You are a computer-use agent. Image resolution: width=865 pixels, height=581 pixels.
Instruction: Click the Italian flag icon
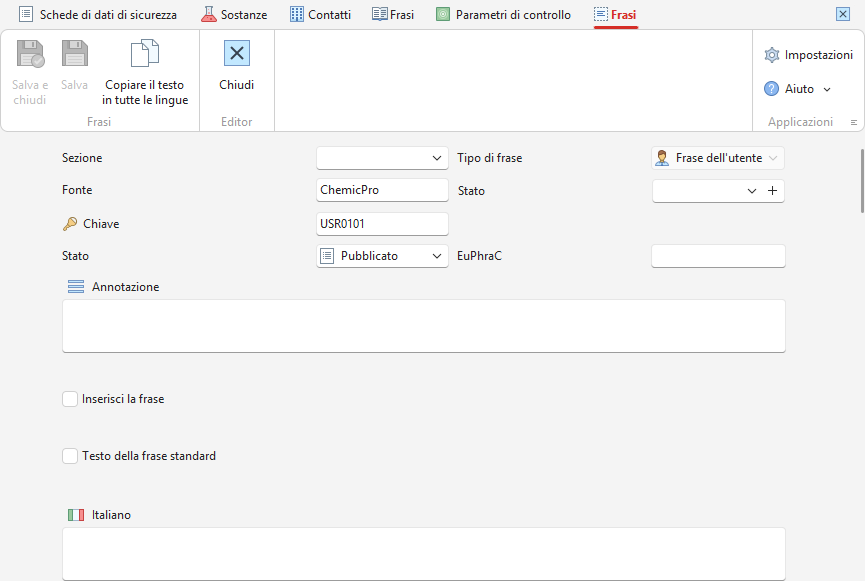(x=76, y=515)
